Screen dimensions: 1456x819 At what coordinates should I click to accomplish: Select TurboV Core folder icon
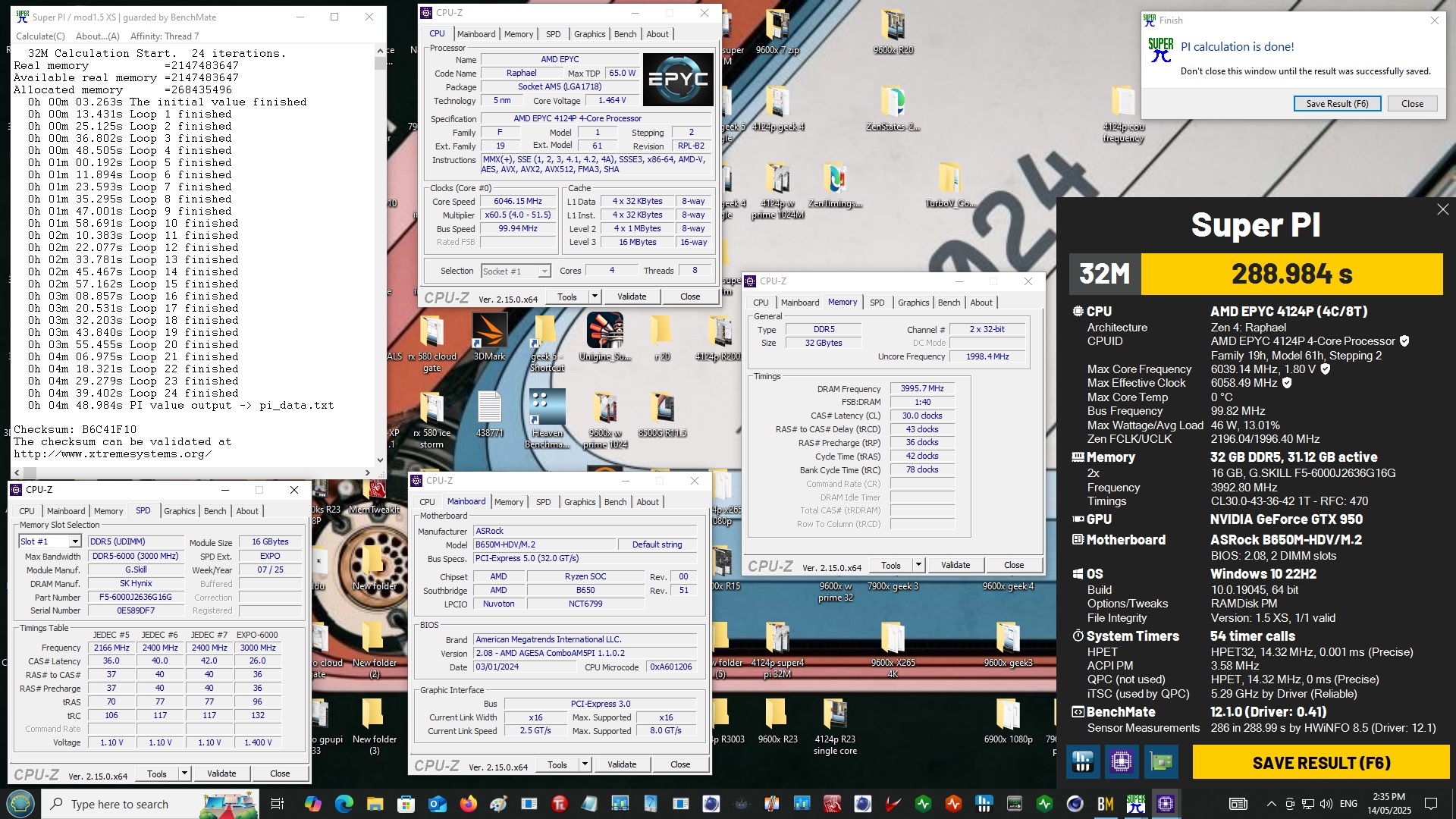coord(950,186)
